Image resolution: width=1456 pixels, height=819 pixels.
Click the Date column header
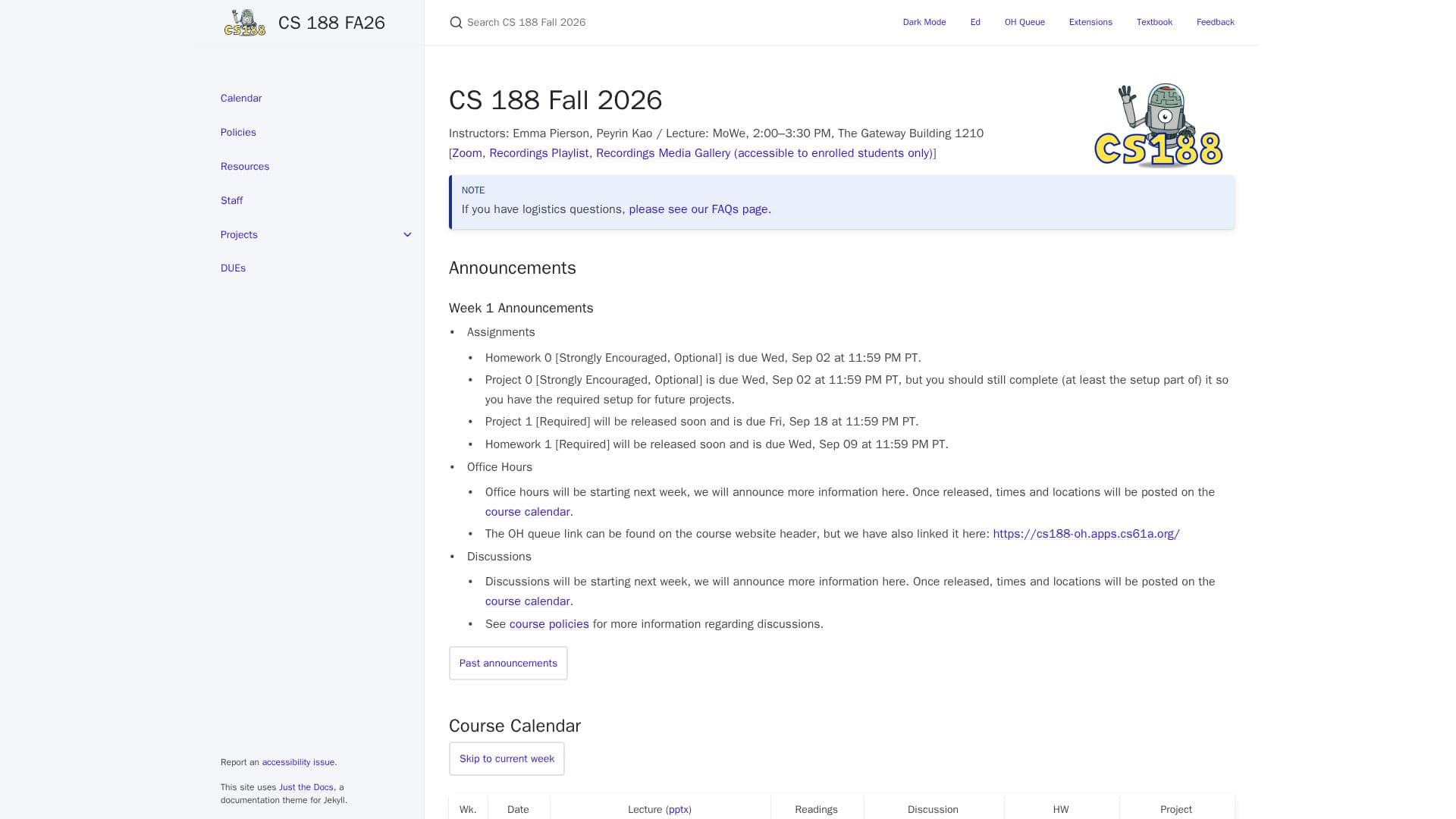(x=518, y=810)
